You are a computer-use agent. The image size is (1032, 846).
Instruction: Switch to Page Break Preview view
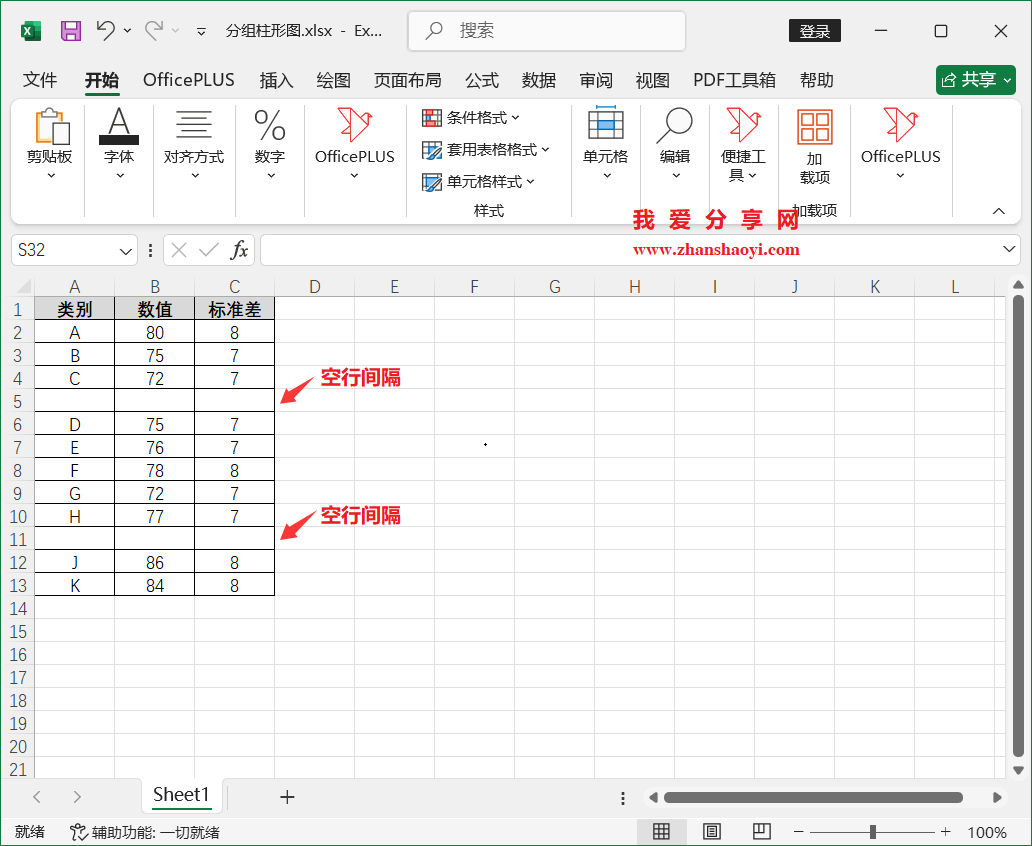761,831
